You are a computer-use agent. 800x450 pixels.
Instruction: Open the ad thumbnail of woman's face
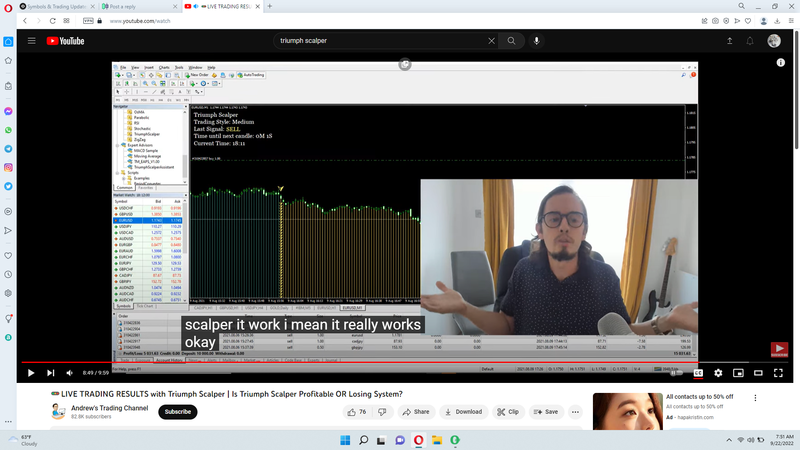pyautogui.click(x=628, y=411)
